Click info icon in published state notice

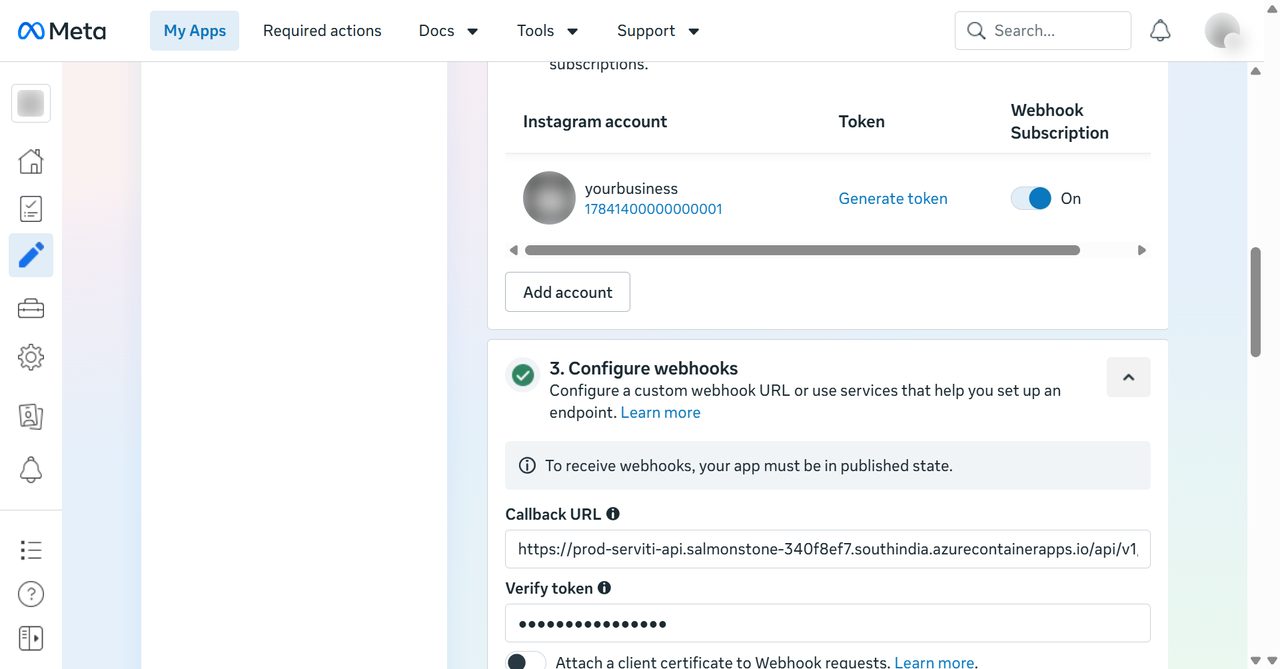[527, 466]
